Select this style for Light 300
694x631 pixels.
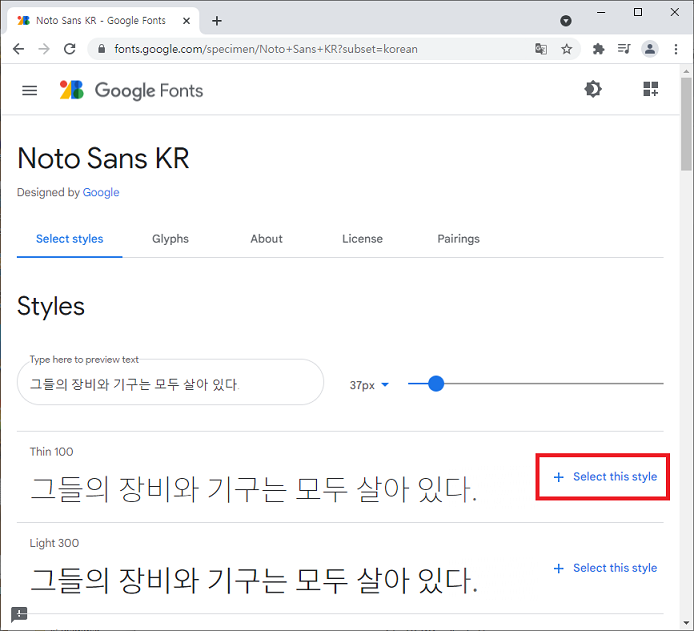click(x=605, y=568)
